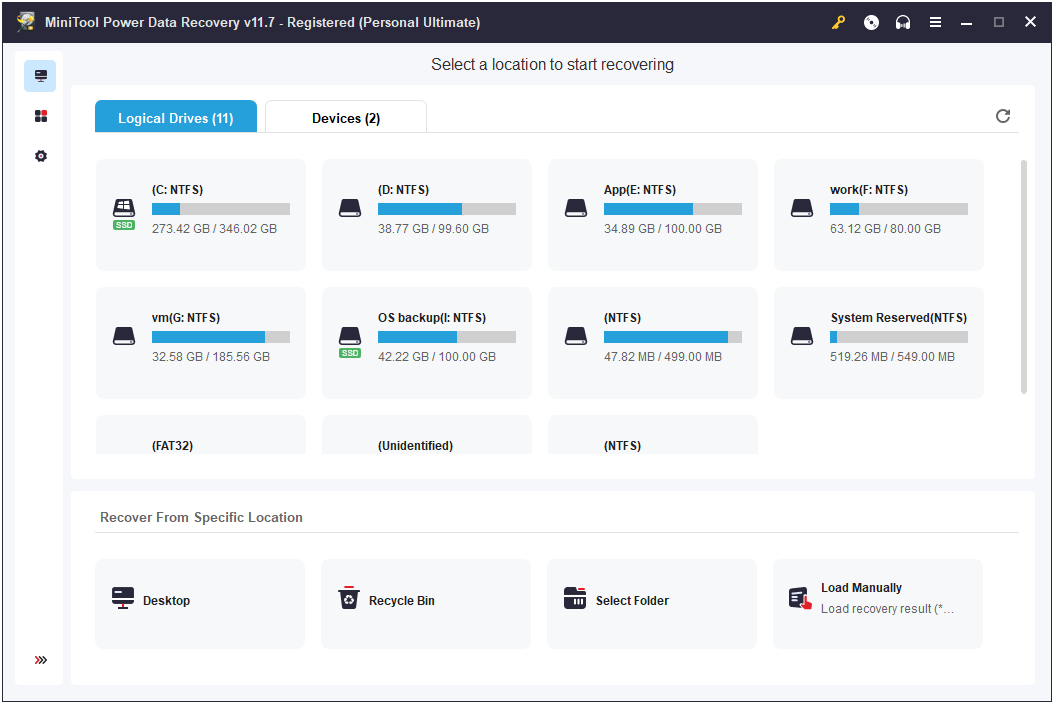Click the Desktop monitor icon
This screenshot has width=1055, height=704.
[x=122, y=598]
